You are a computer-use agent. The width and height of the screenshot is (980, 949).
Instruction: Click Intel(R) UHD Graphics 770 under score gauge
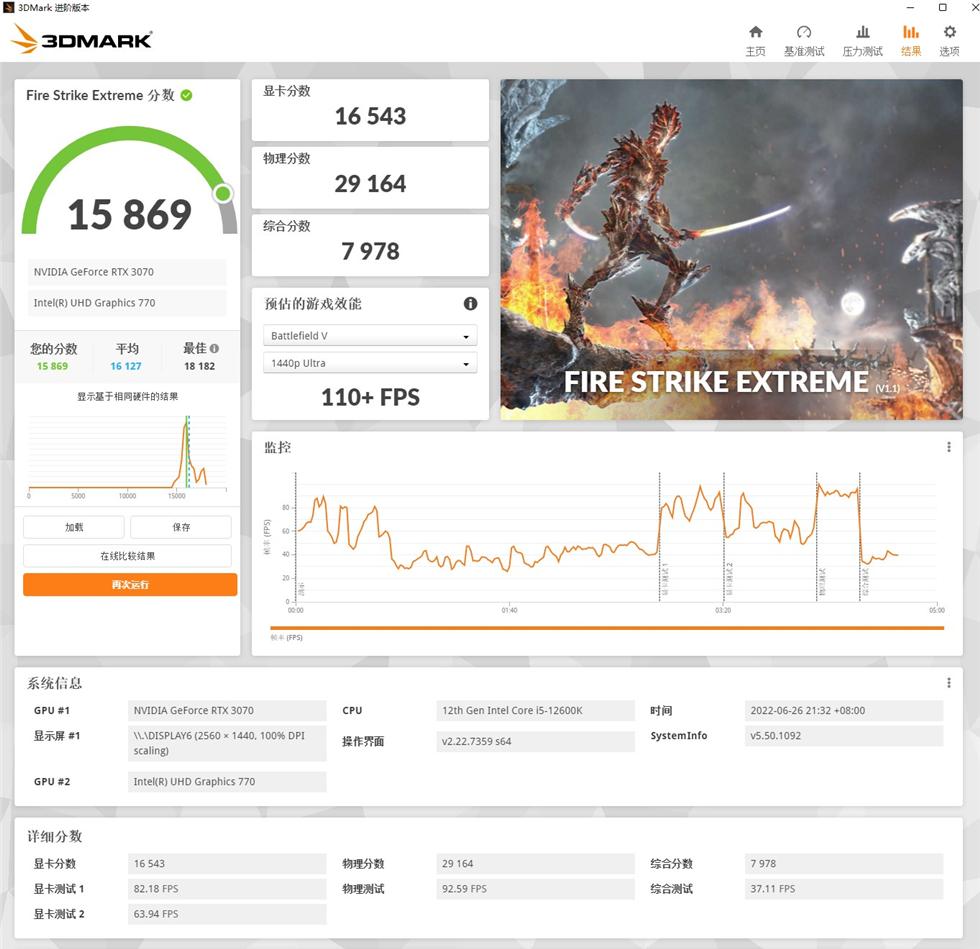tap(127, 303)
